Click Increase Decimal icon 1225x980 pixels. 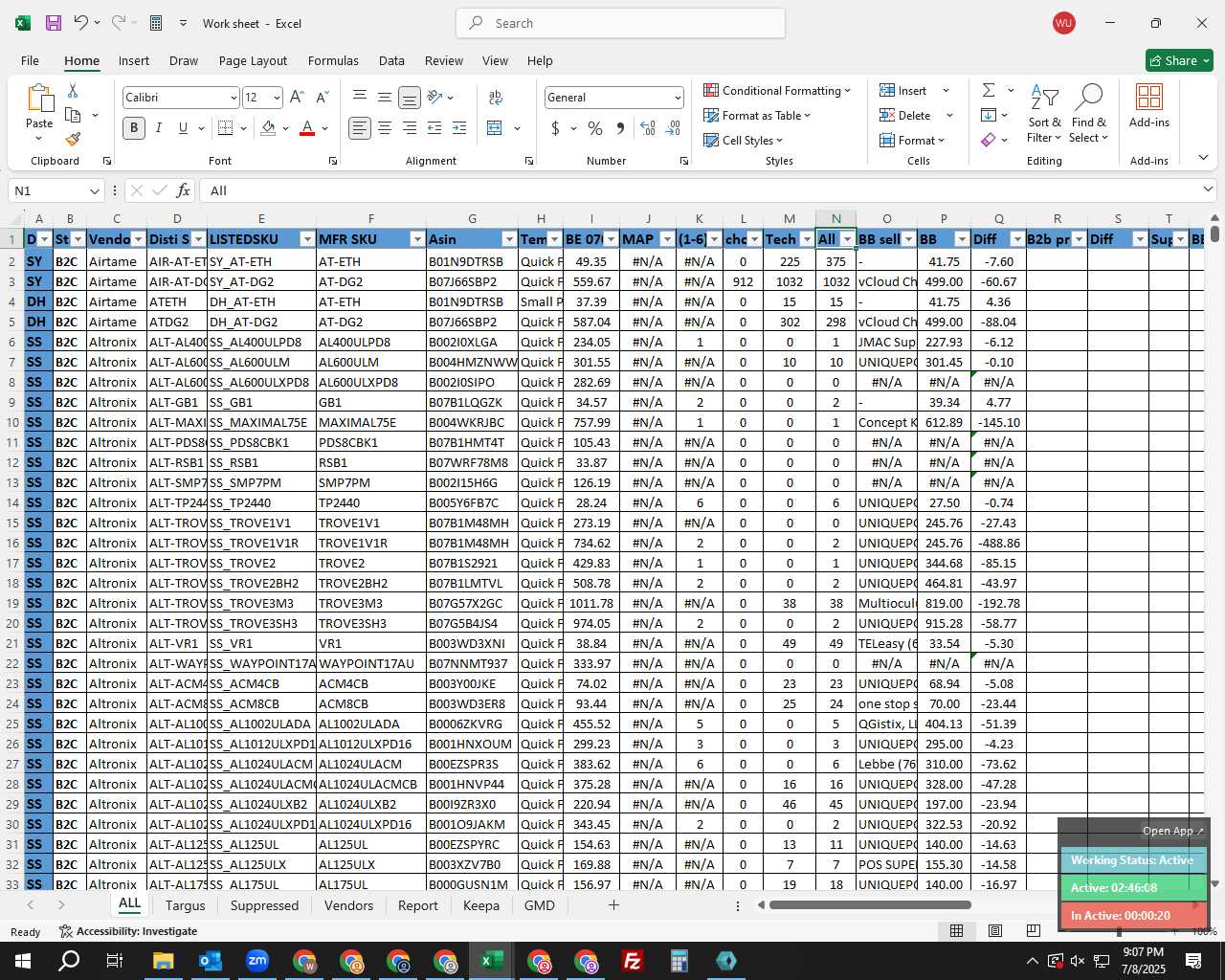click(x=648, y=127)
